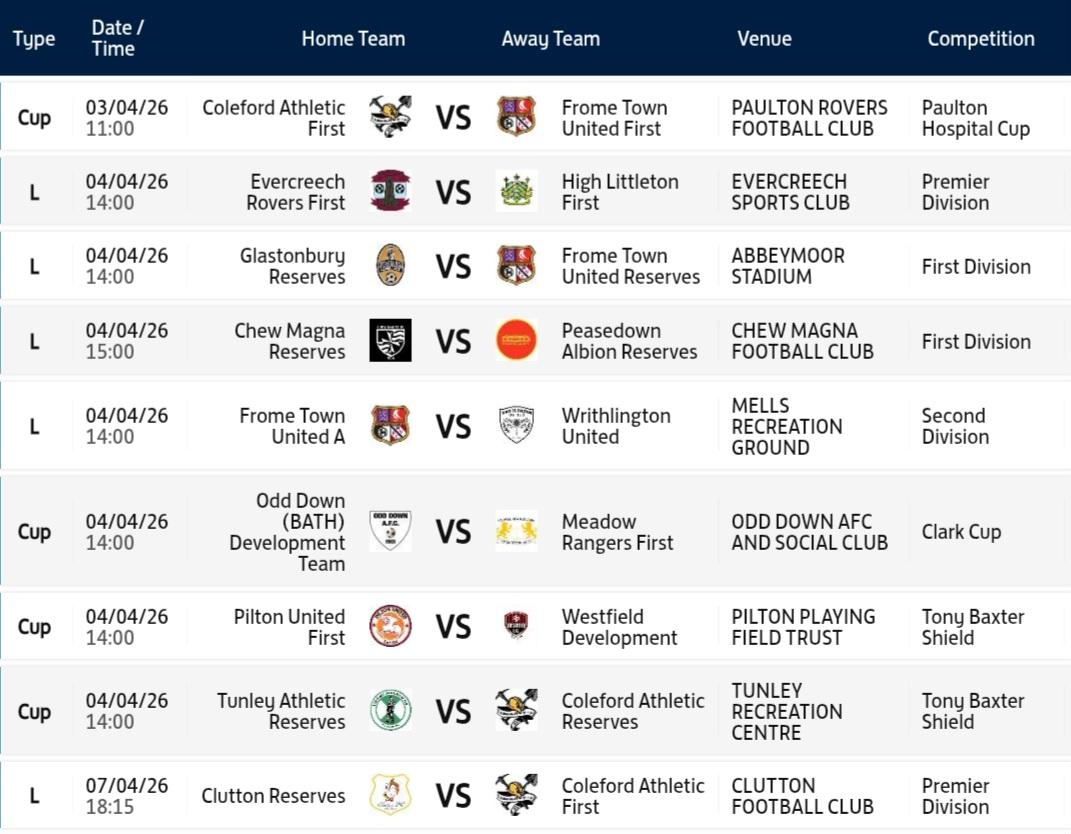
Task: Open the Tony Baxter Shield link for Pilton
Action: coord(972,627)
